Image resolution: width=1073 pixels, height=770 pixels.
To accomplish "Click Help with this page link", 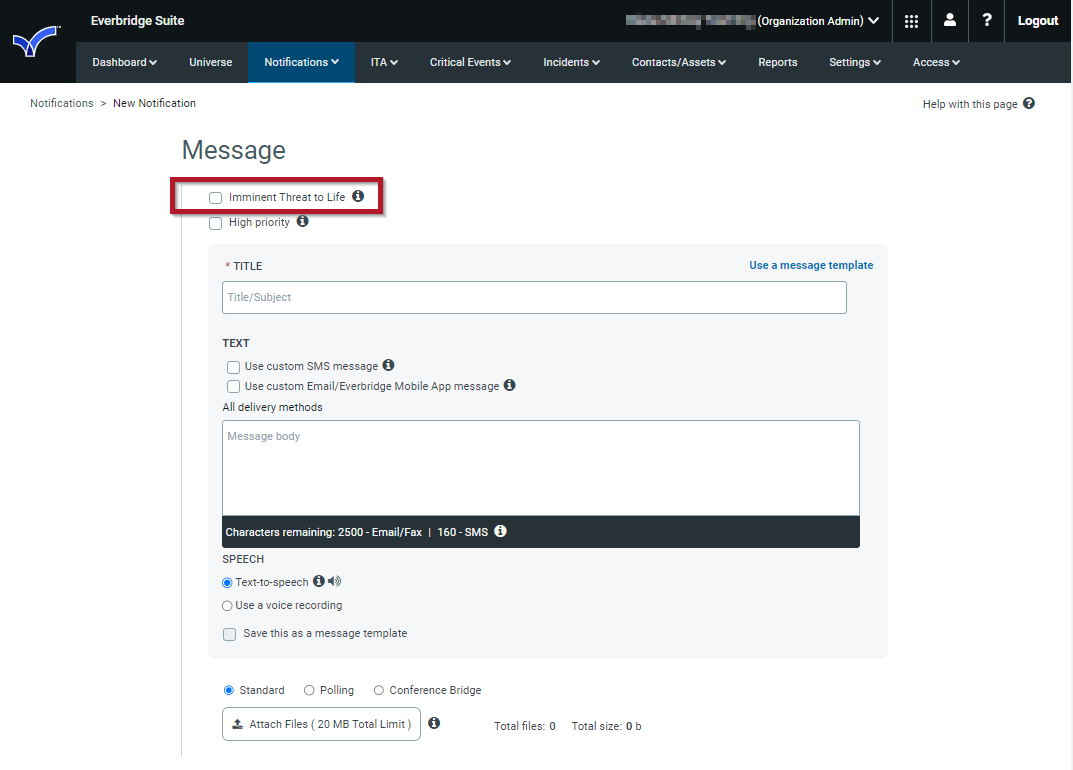I will [x=970, y=104].
